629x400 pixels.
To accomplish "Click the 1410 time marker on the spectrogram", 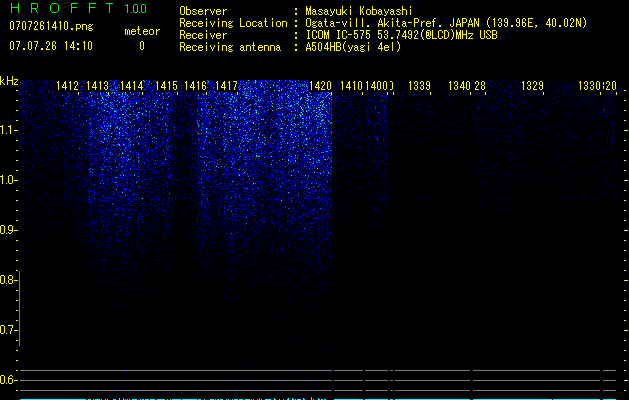I will (351, 86).
